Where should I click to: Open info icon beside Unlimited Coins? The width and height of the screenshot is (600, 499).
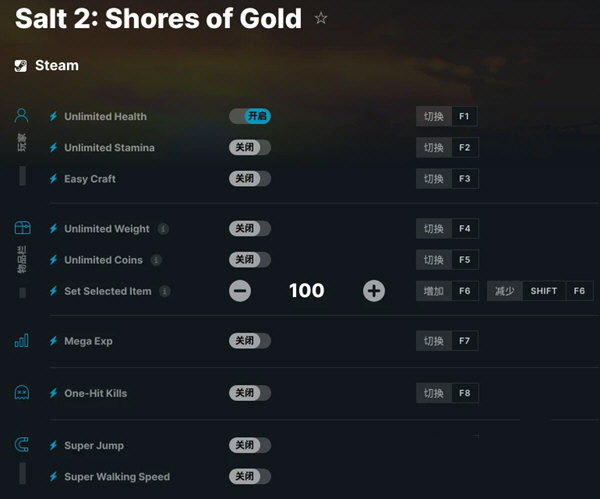156,260
